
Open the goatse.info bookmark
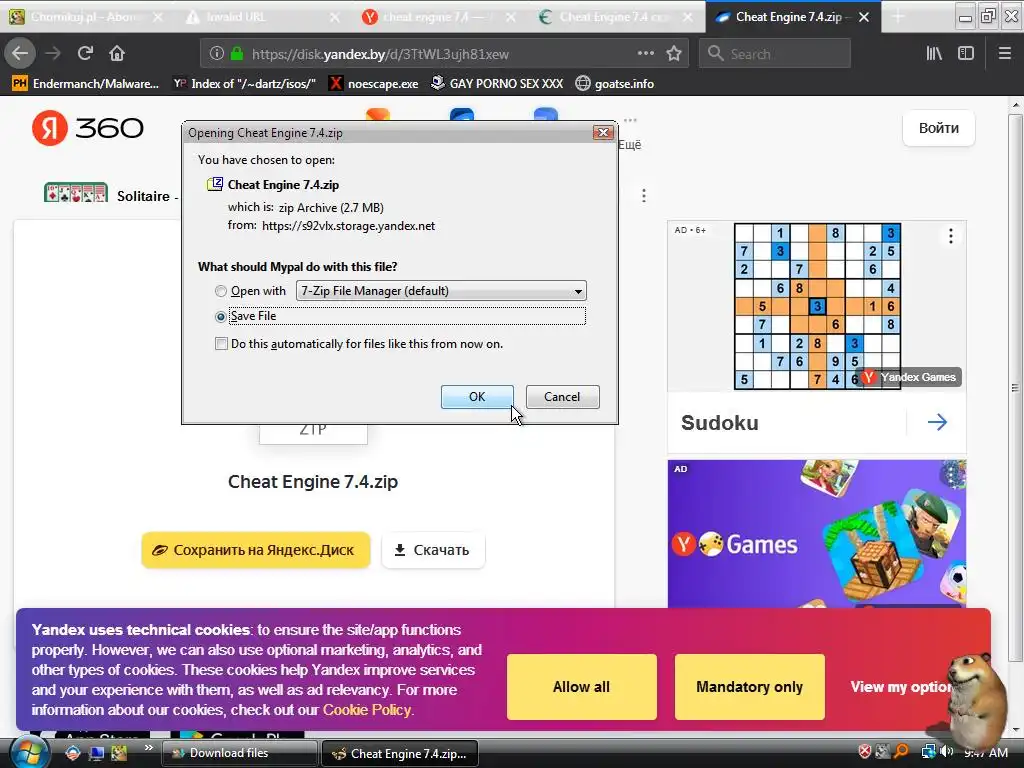coord(615,84)
